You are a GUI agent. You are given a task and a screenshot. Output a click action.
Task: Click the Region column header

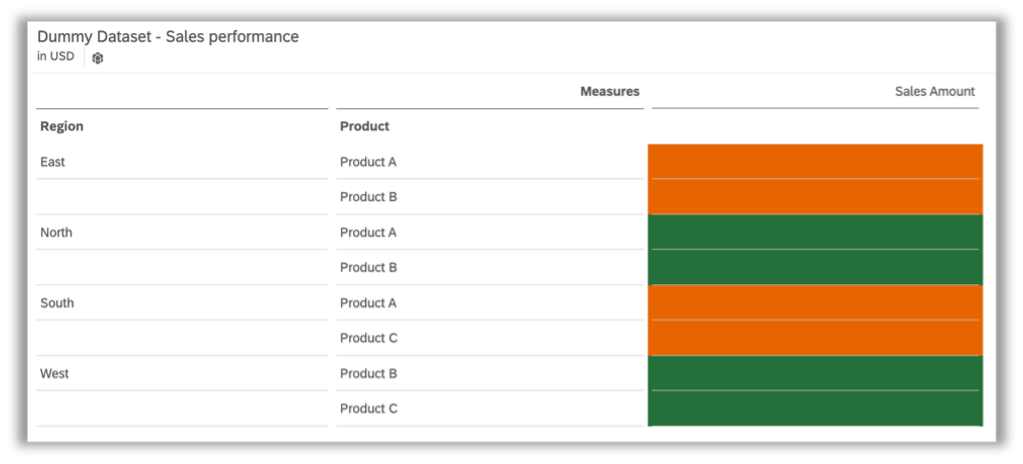click(62, 127)
